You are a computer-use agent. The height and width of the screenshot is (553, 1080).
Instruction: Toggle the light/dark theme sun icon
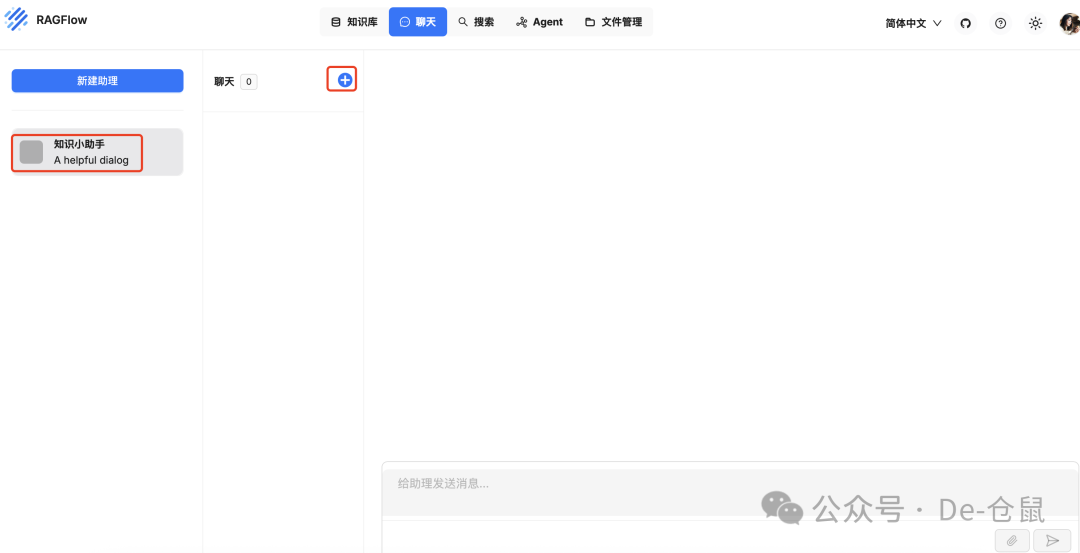point(1035,23)
